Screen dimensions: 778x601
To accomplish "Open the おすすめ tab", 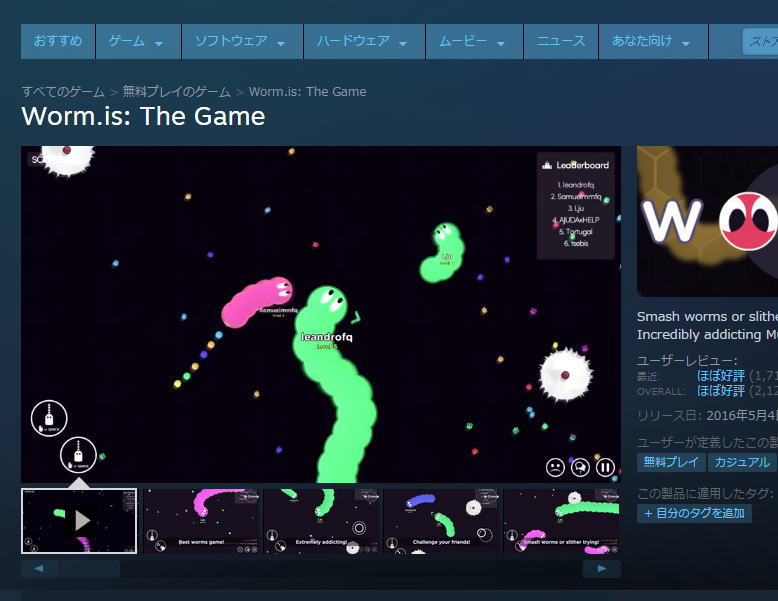I will coord(58,41).
